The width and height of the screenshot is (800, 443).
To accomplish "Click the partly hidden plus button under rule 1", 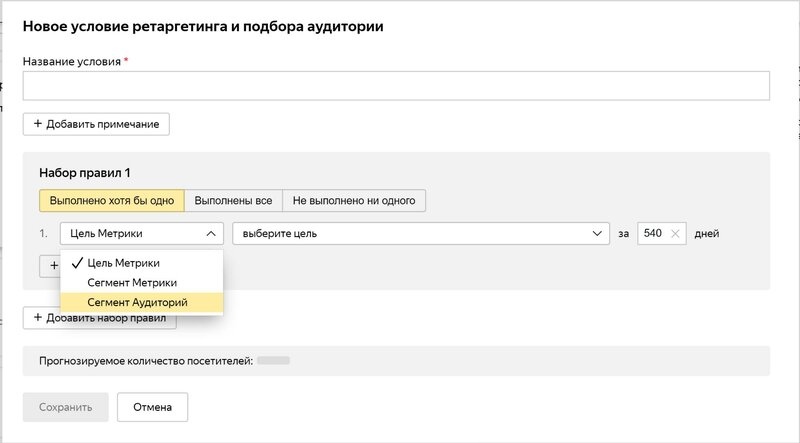I will pos(49,266).
